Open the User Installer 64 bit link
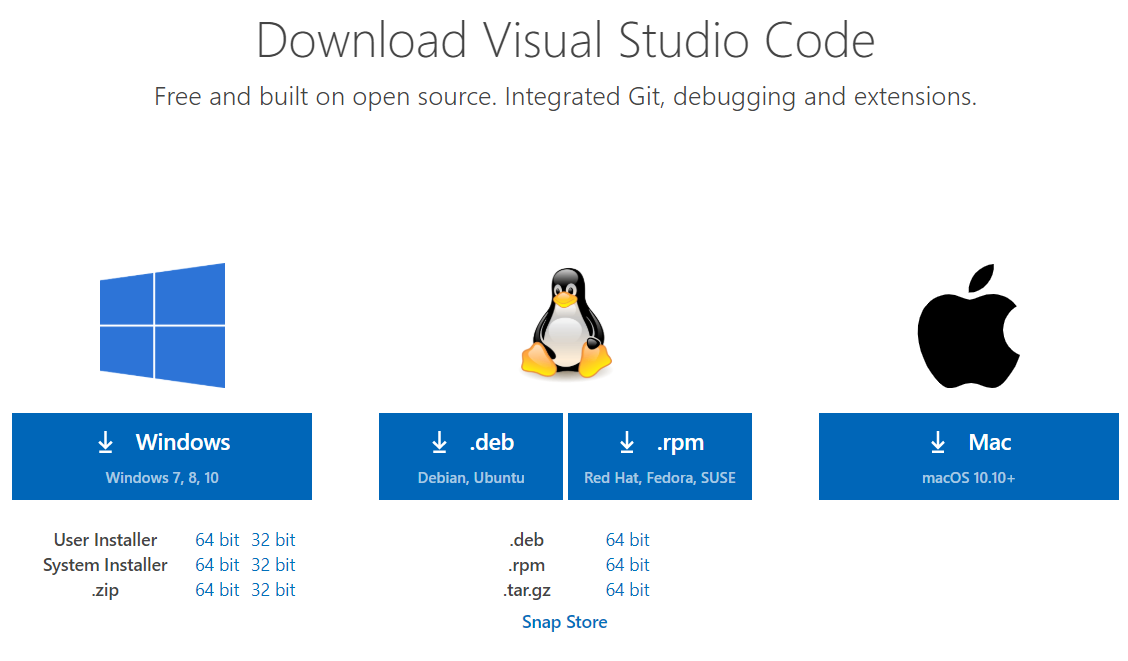The width and height of the screenshot is (1128, 661). click(217, 539)
